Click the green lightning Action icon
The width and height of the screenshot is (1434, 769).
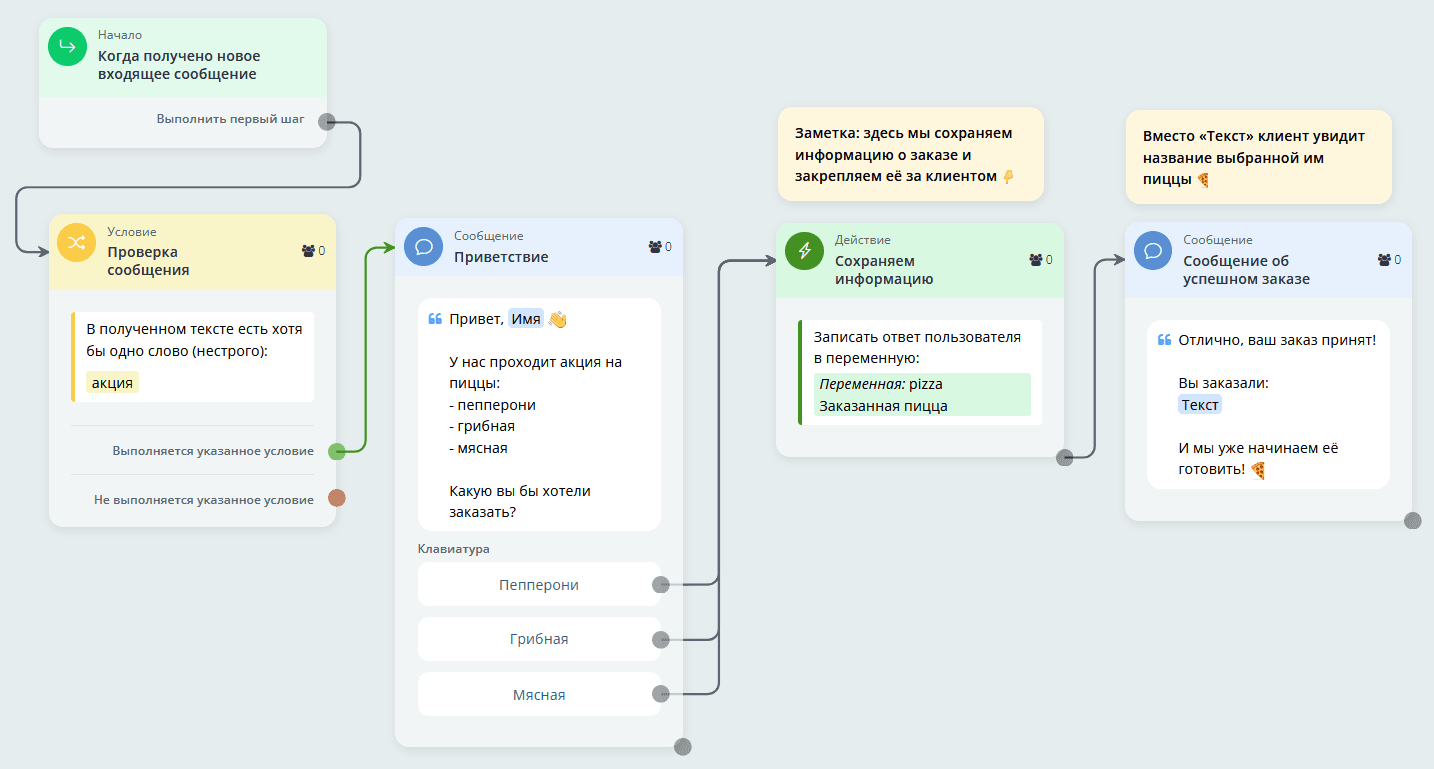point(804,251)
